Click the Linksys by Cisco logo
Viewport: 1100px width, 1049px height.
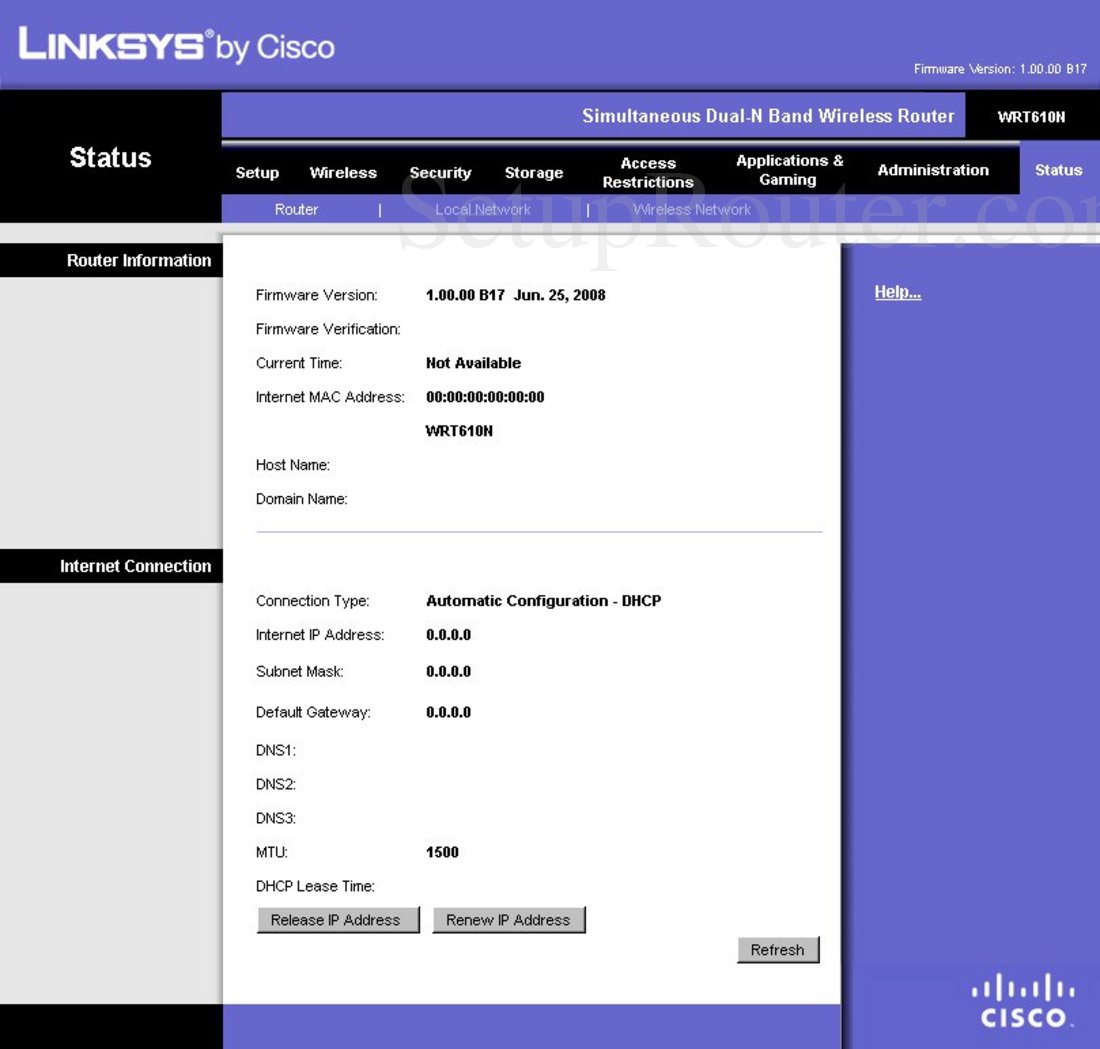[177, 45]
